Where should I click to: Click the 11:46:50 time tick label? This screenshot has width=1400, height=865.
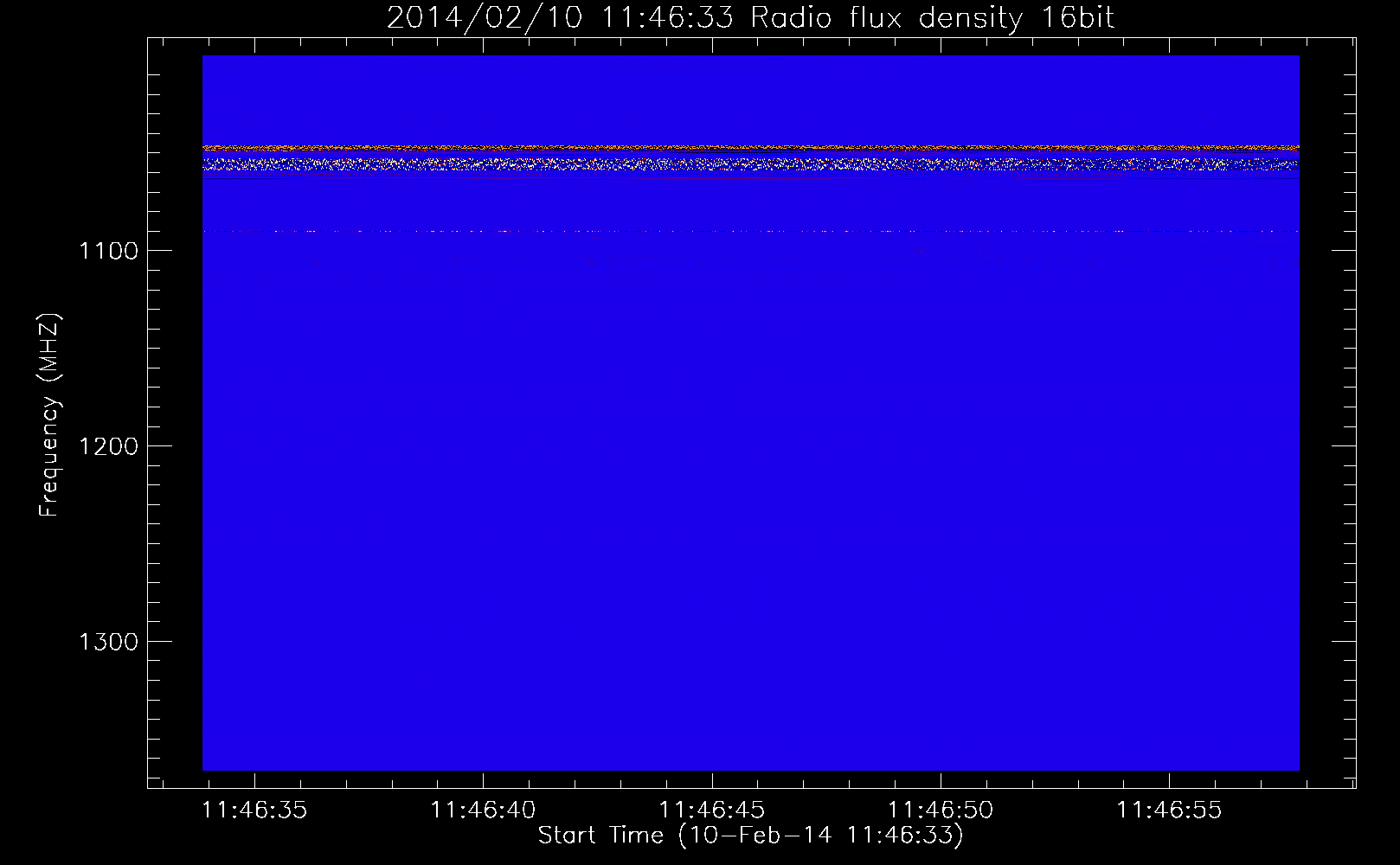point(941,811)
